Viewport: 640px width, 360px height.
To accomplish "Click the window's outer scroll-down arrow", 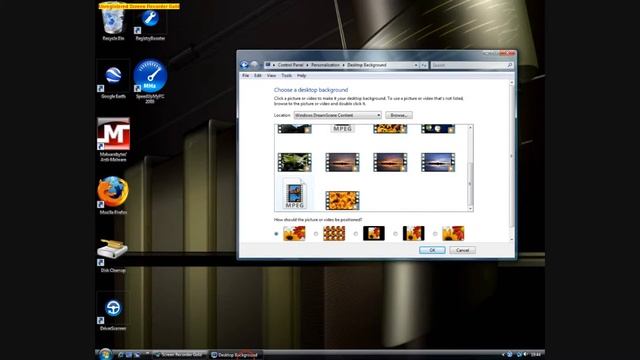I will pyautogui.click(x=512, y=239).
